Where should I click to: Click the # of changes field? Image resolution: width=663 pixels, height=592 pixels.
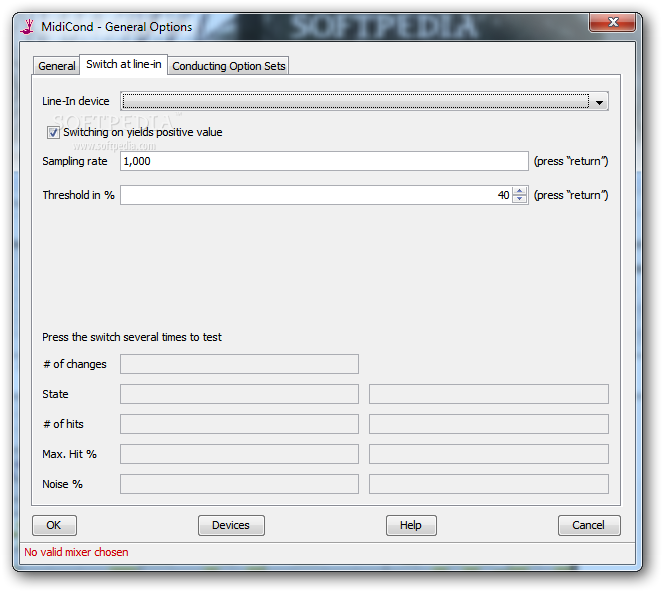tap(239, 364)
